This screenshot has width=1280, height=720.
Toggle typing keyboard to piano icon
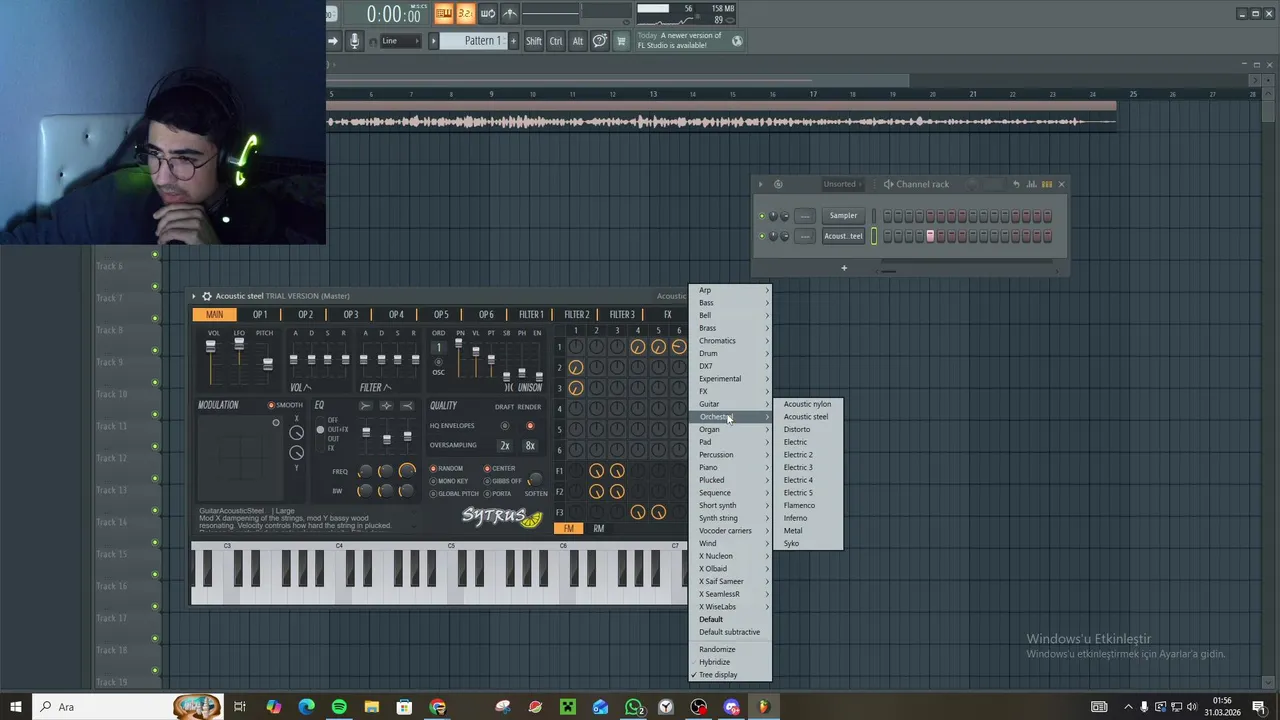coord(444,13)
